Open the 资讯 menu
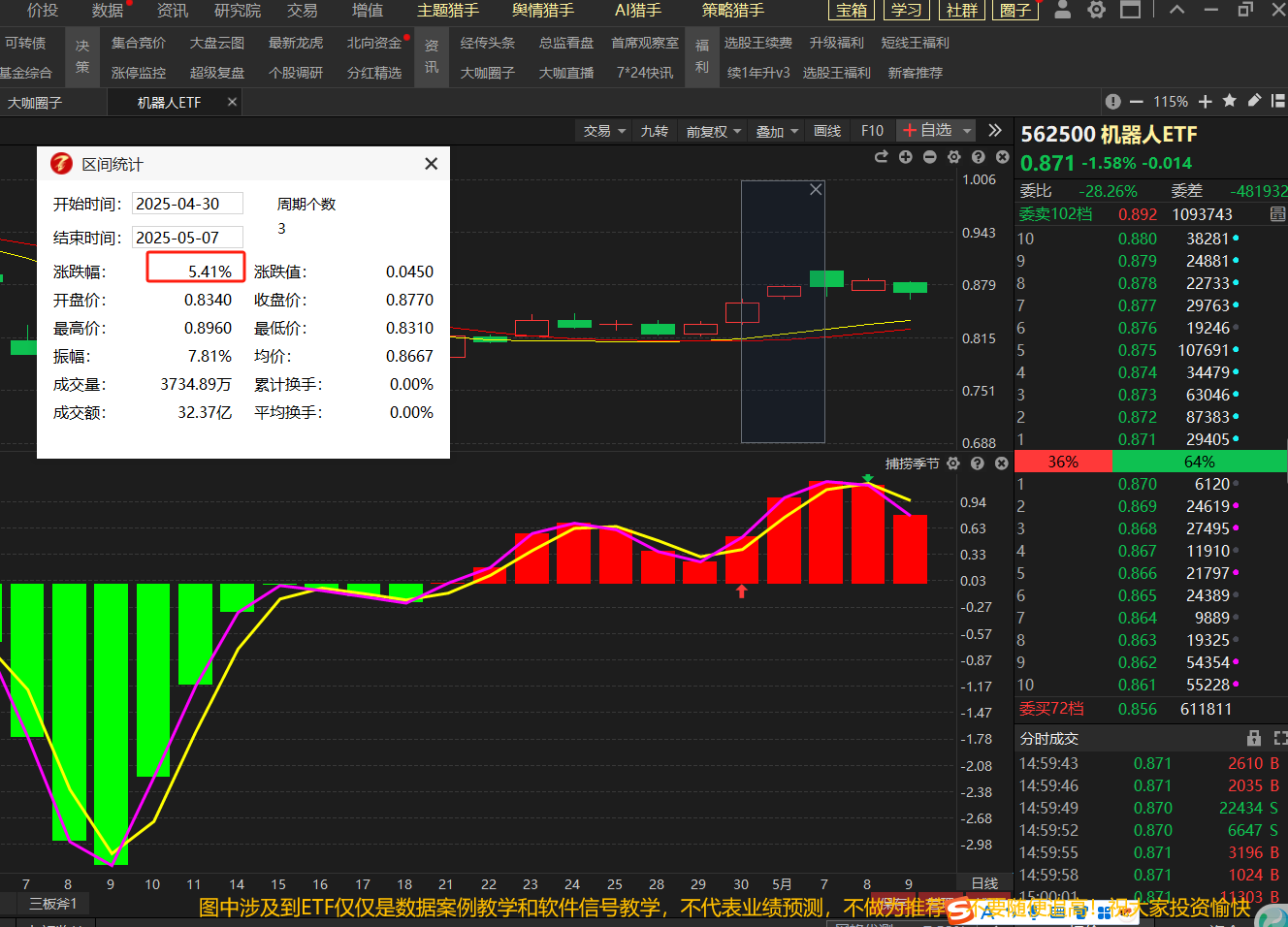Screen dimensions: 1288x927 coord(173,10)
